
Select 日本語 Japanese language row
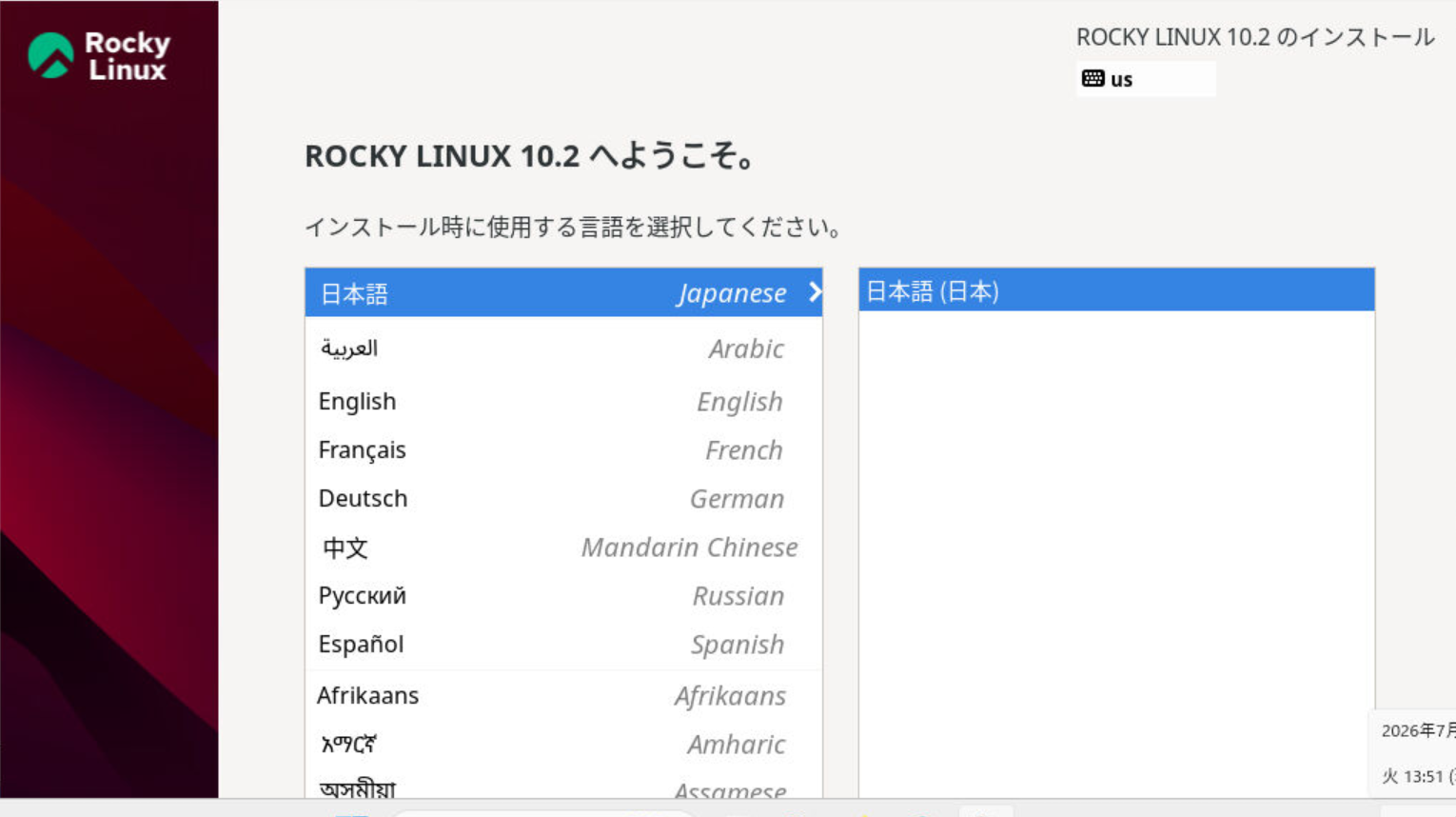click(563, 292)
